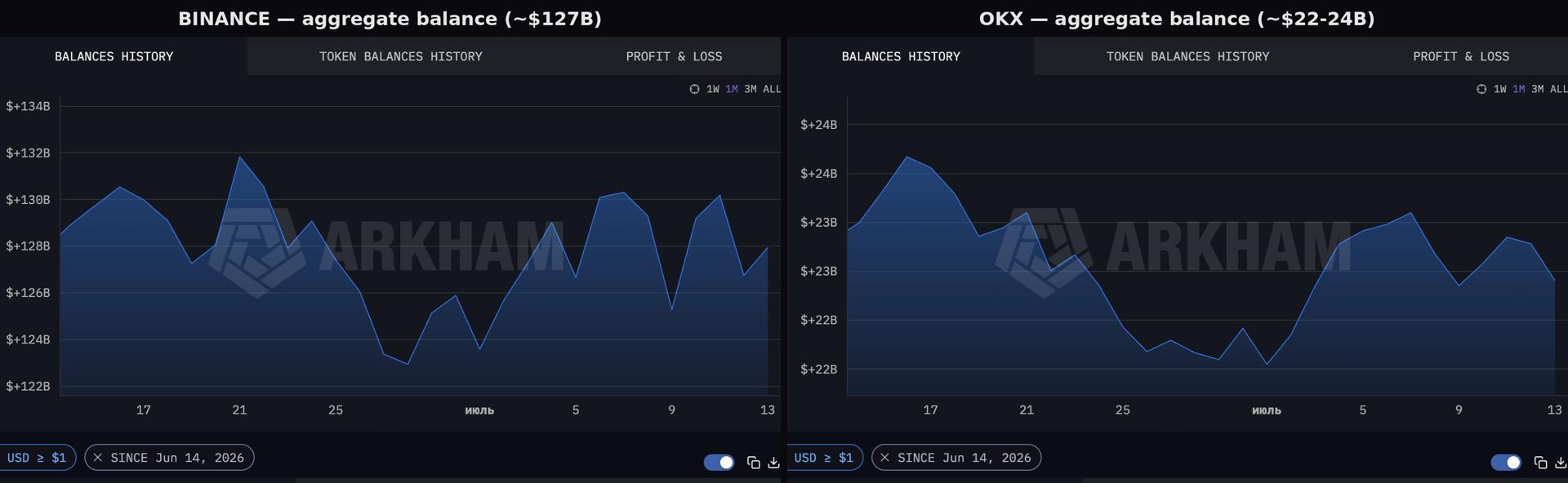Viewport: 1568px width, 483px height.
Task: Remove the SINCE Jun 14 filter in OKX panel
Action: coord(885,458)
